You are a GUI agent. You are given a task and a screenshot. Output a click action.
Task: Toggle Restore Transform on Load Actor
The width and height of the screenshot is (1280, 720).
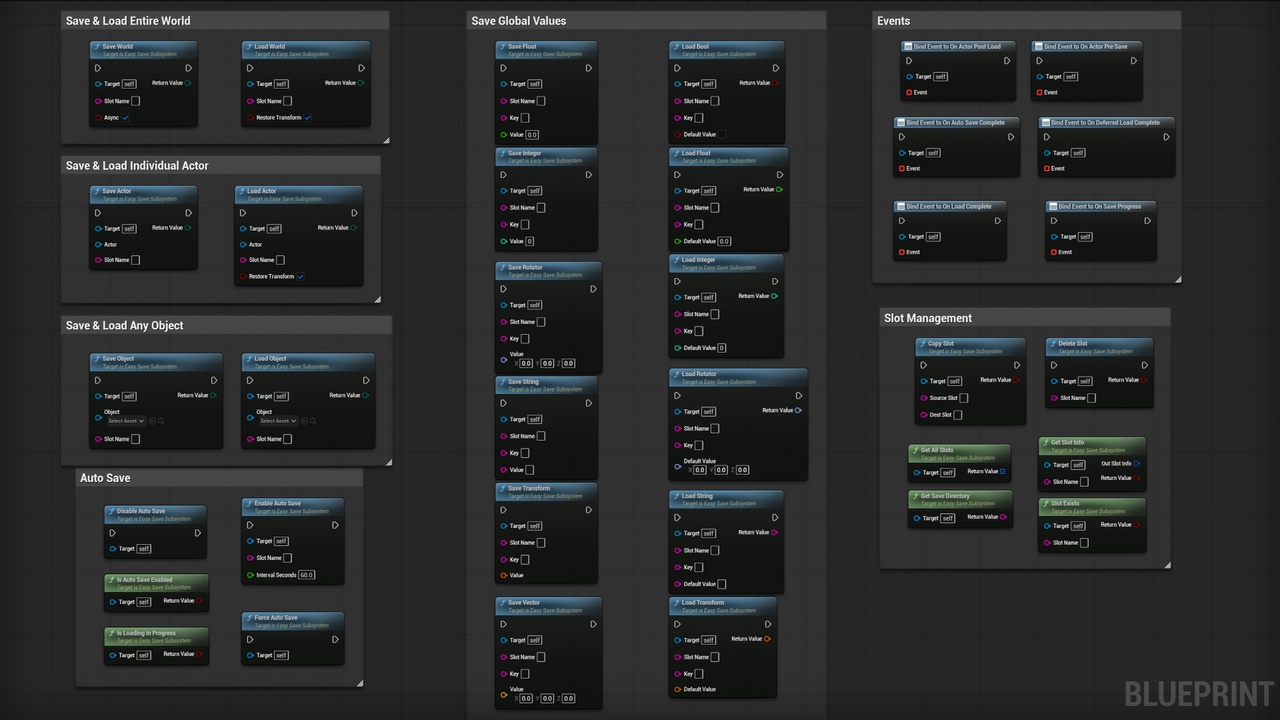tap(300, 277)
